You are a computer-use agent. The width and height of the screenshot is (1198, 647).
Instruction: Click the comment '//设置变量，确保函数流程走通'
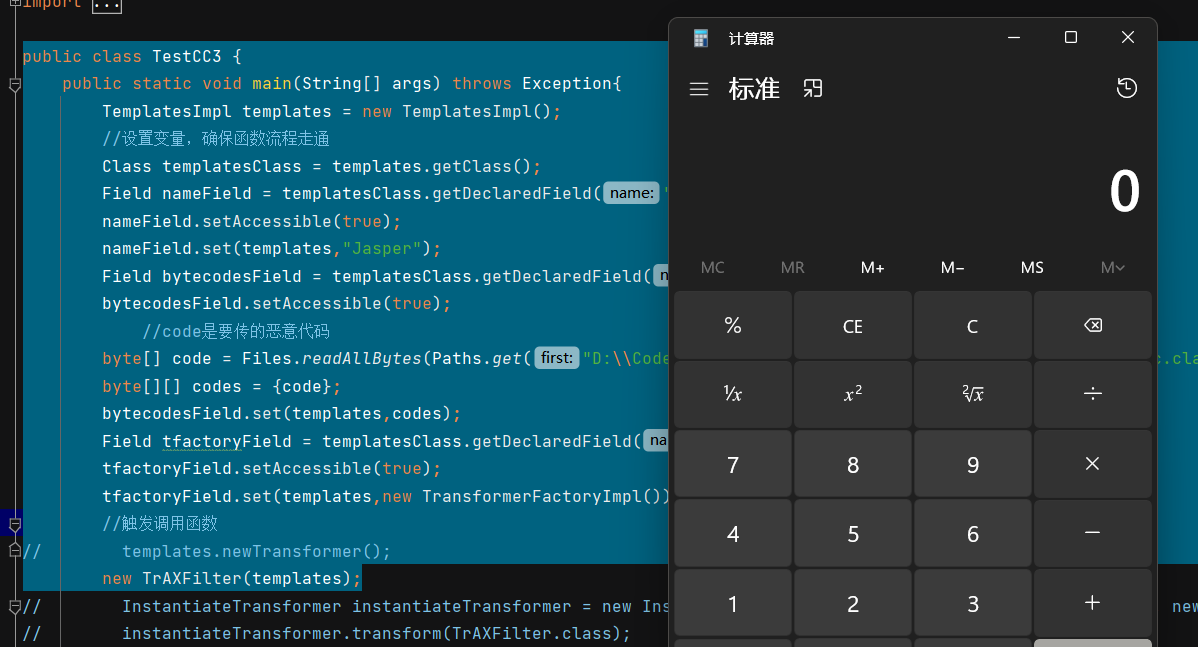[x=215, y=139]
